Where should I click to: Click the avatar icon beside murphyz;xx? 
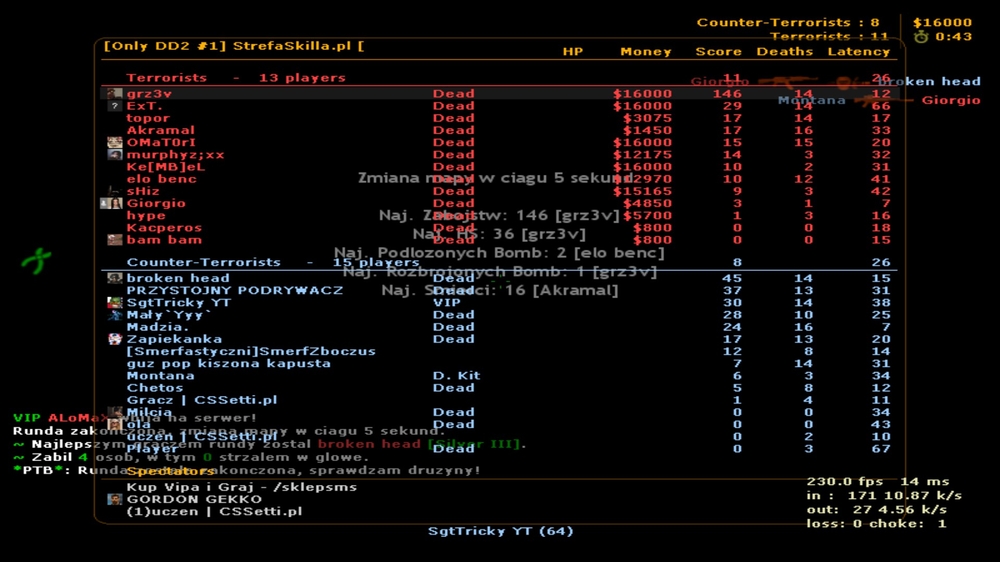[114, 154]
